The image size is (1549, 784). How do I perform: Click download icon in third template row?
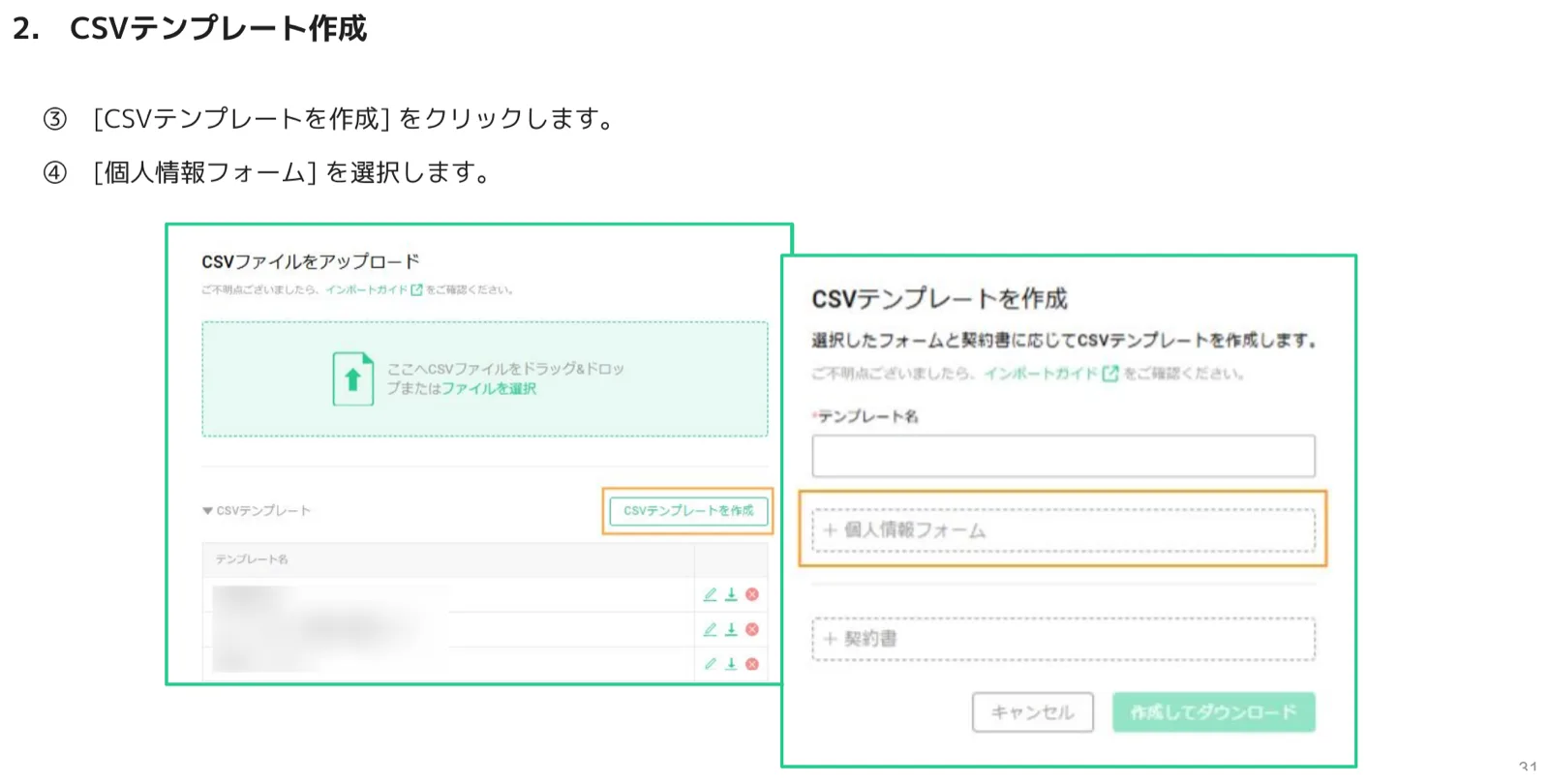point(731,664)
